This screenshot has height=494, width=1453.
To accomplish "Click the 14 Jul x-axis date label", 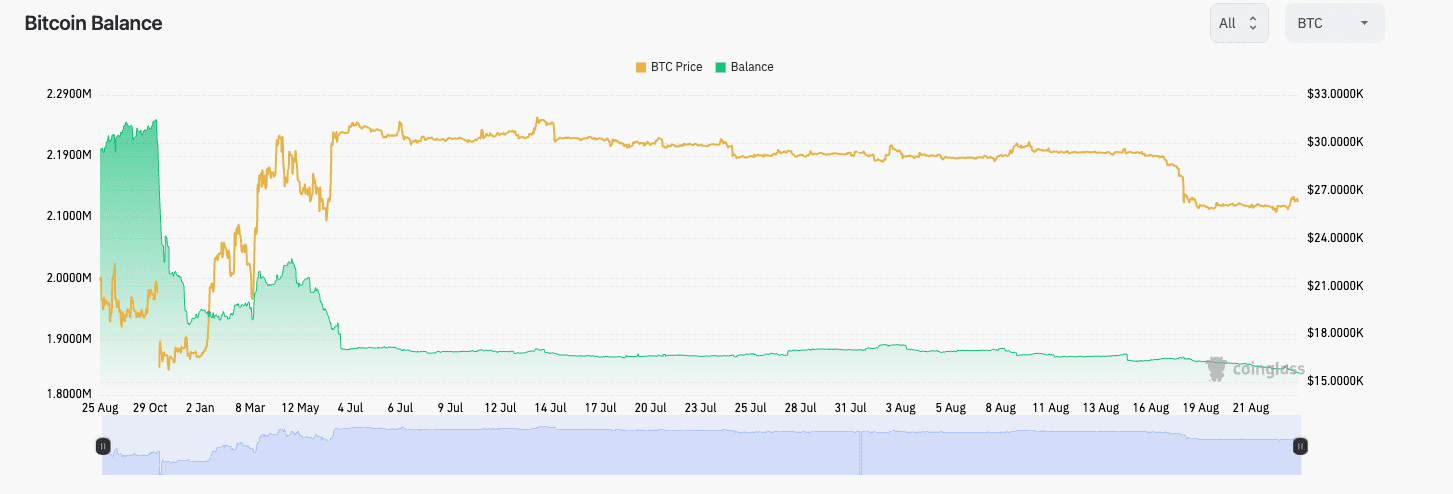I will click(550, 408).
